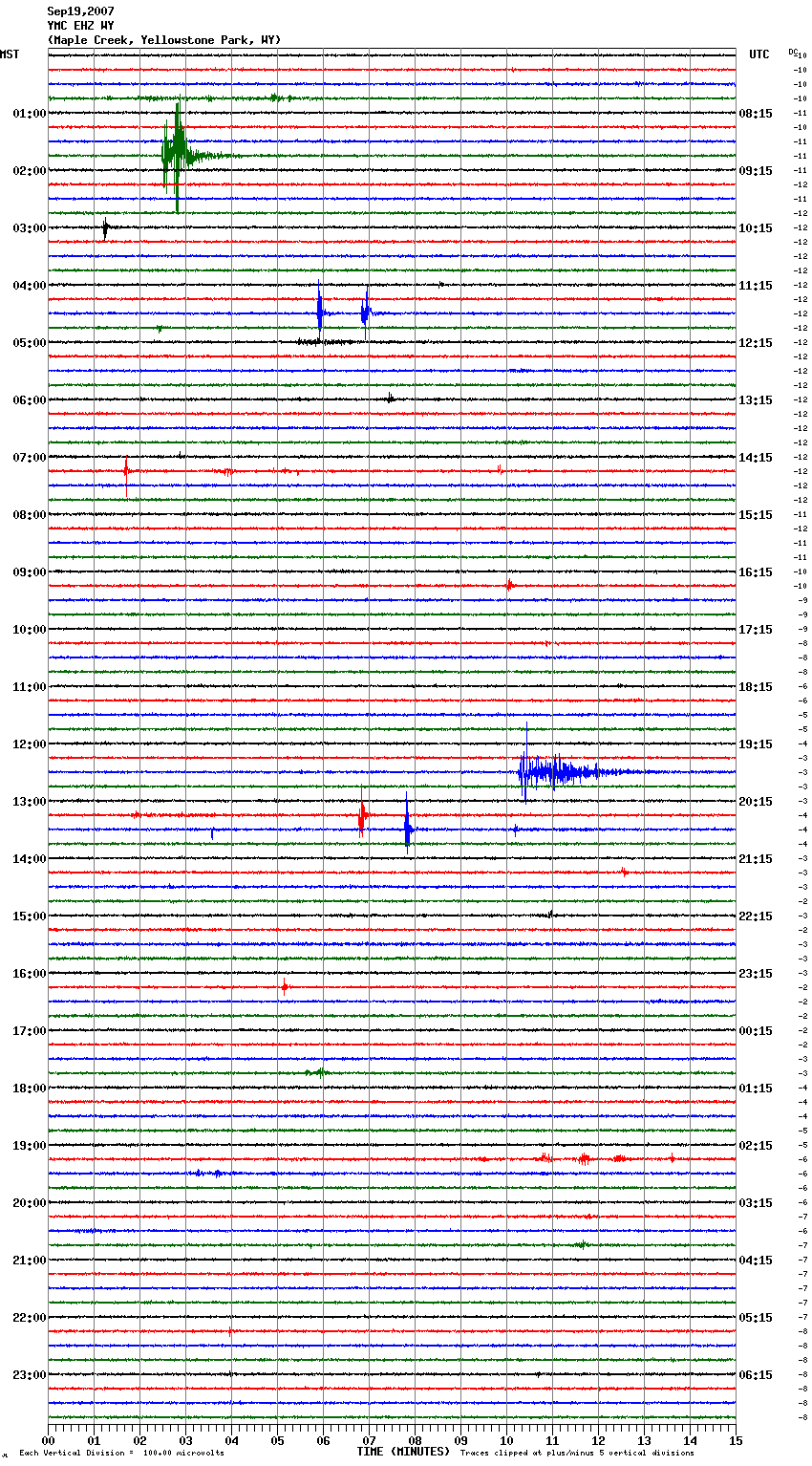Click the Each Vertical Division 100.00 microvolts note

tap(122, 1454)
